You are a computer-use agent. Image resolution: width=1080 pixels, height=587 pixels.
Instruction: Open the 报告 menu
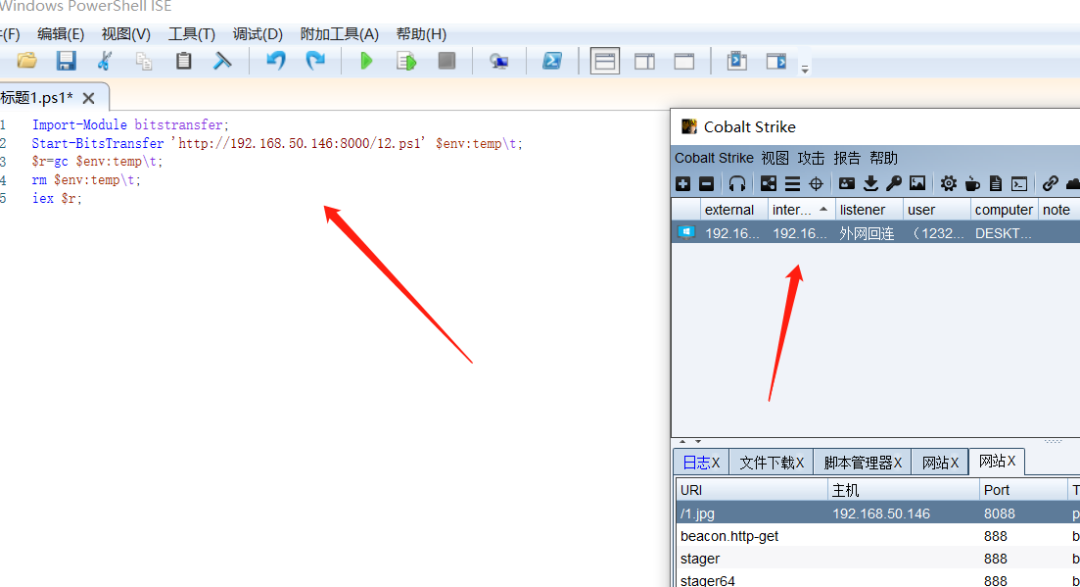tap(847, 158)
